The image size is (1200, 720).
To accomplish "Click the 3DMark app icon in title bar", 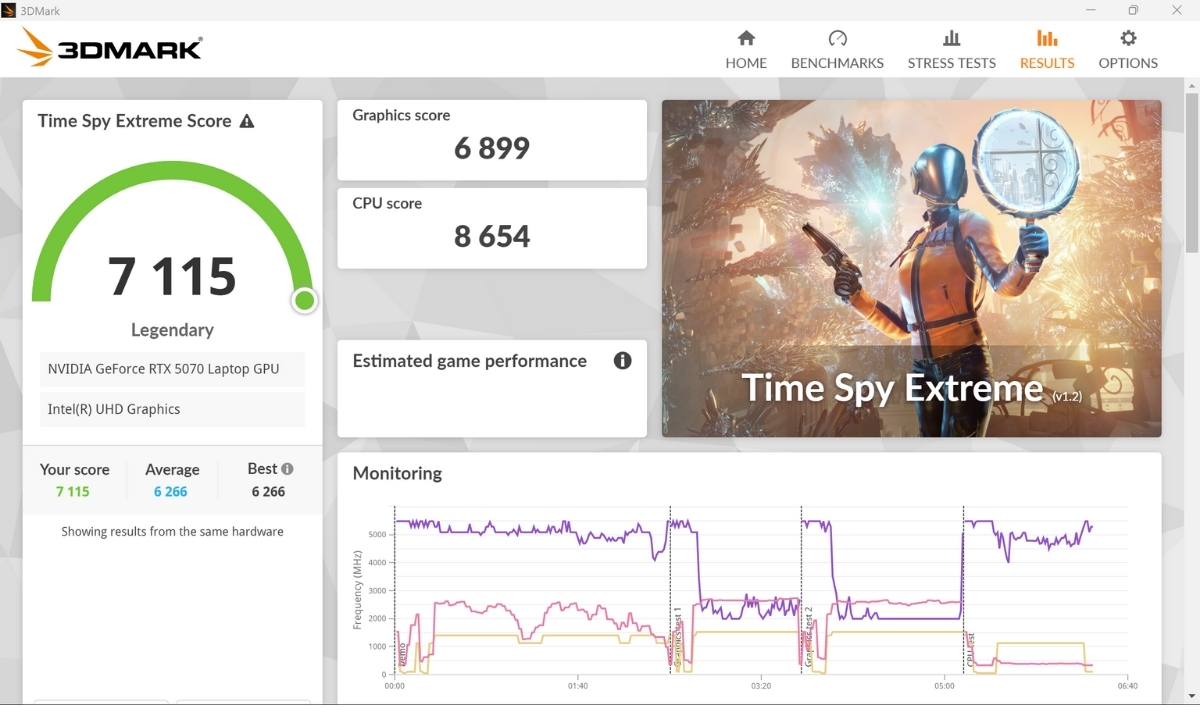I will [x=8, y=10].
